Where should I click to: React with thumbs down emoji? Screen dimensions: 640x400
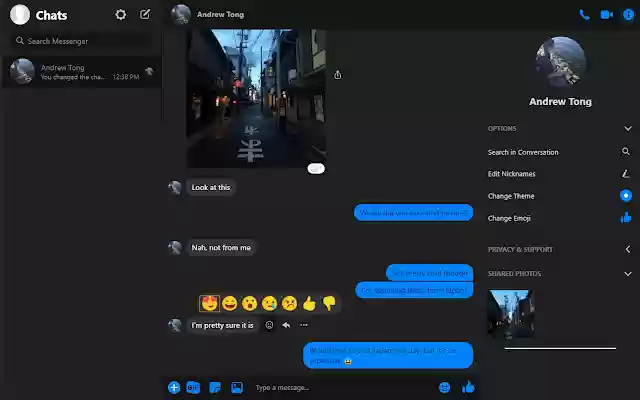(x=329, y=303)
